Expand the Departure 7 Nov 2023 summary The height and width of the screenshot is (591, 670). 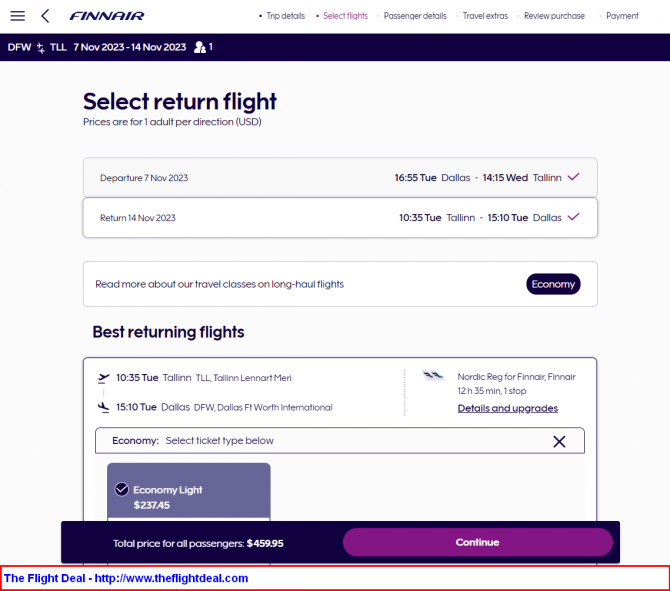click(x=340, y=177)
